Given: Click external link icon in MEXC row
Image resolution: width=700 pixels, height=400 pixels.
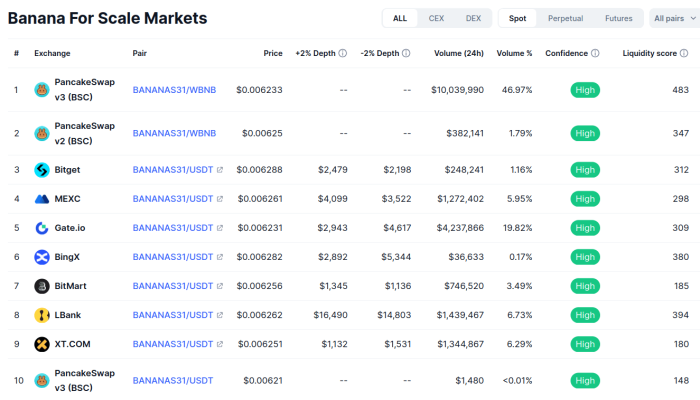Looking at the screenshot, I should (220, 199).
